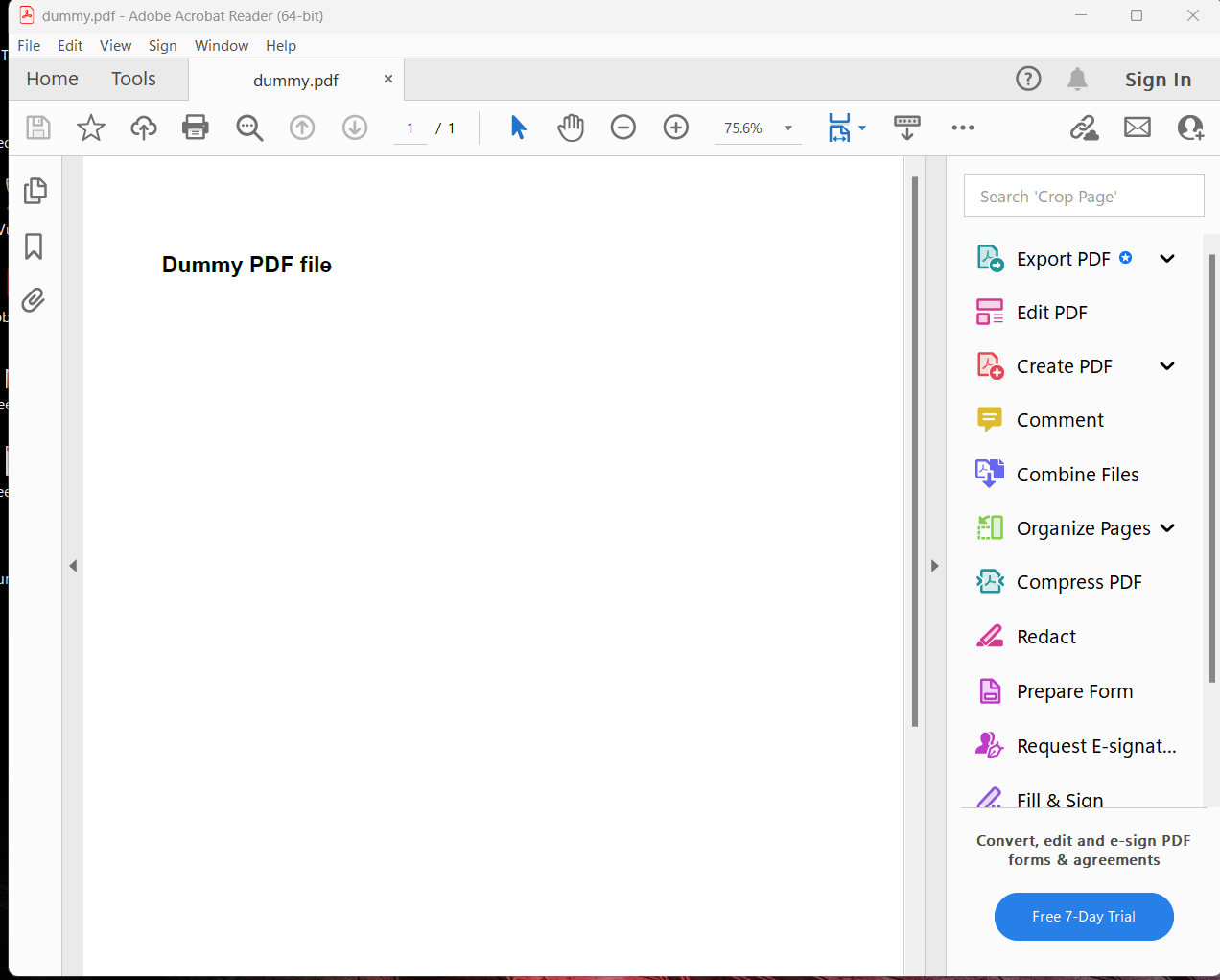The image size is (1220, 980).
Task: Open the Attachments paperclip panel icon
Action: pos(34,300)
